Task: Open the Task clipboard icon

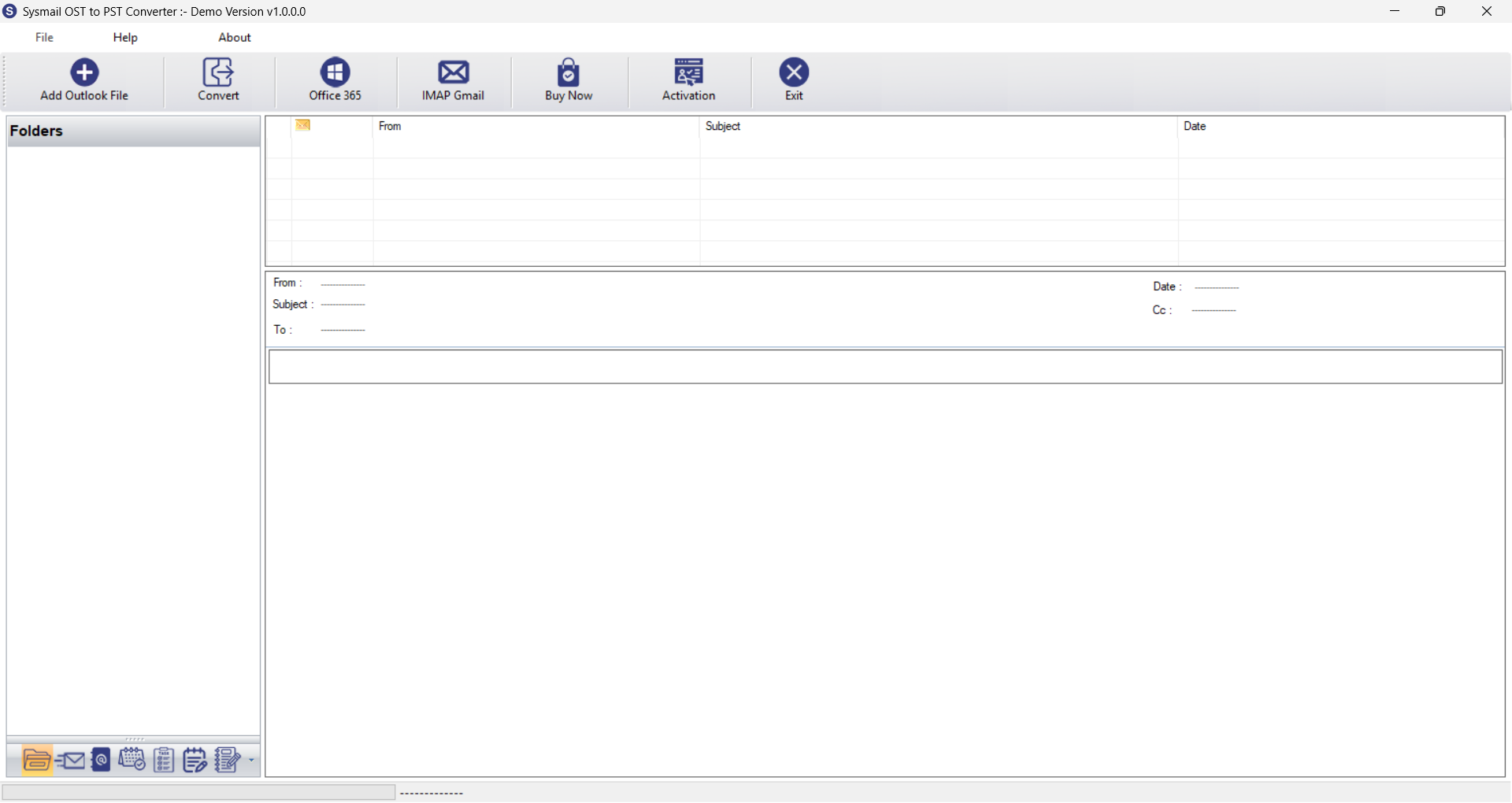Action: coord(164,760)
